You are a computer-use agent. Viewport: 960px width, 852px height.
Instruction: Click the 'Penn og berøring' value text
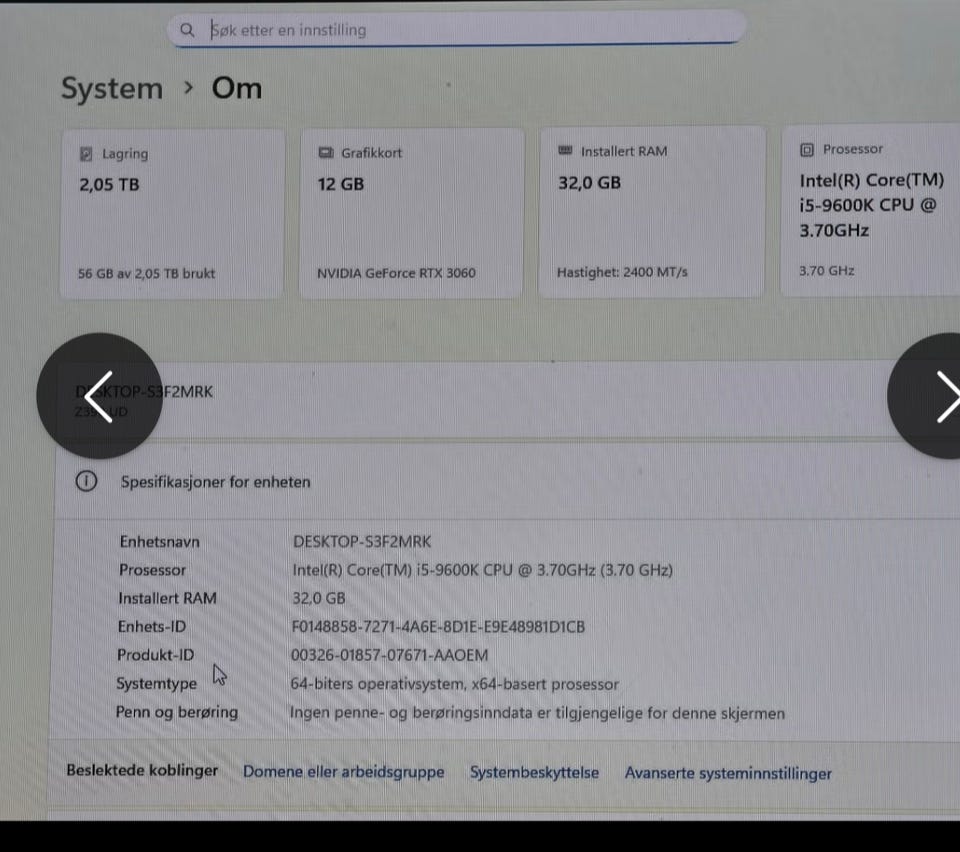click(x=537, y=713)
